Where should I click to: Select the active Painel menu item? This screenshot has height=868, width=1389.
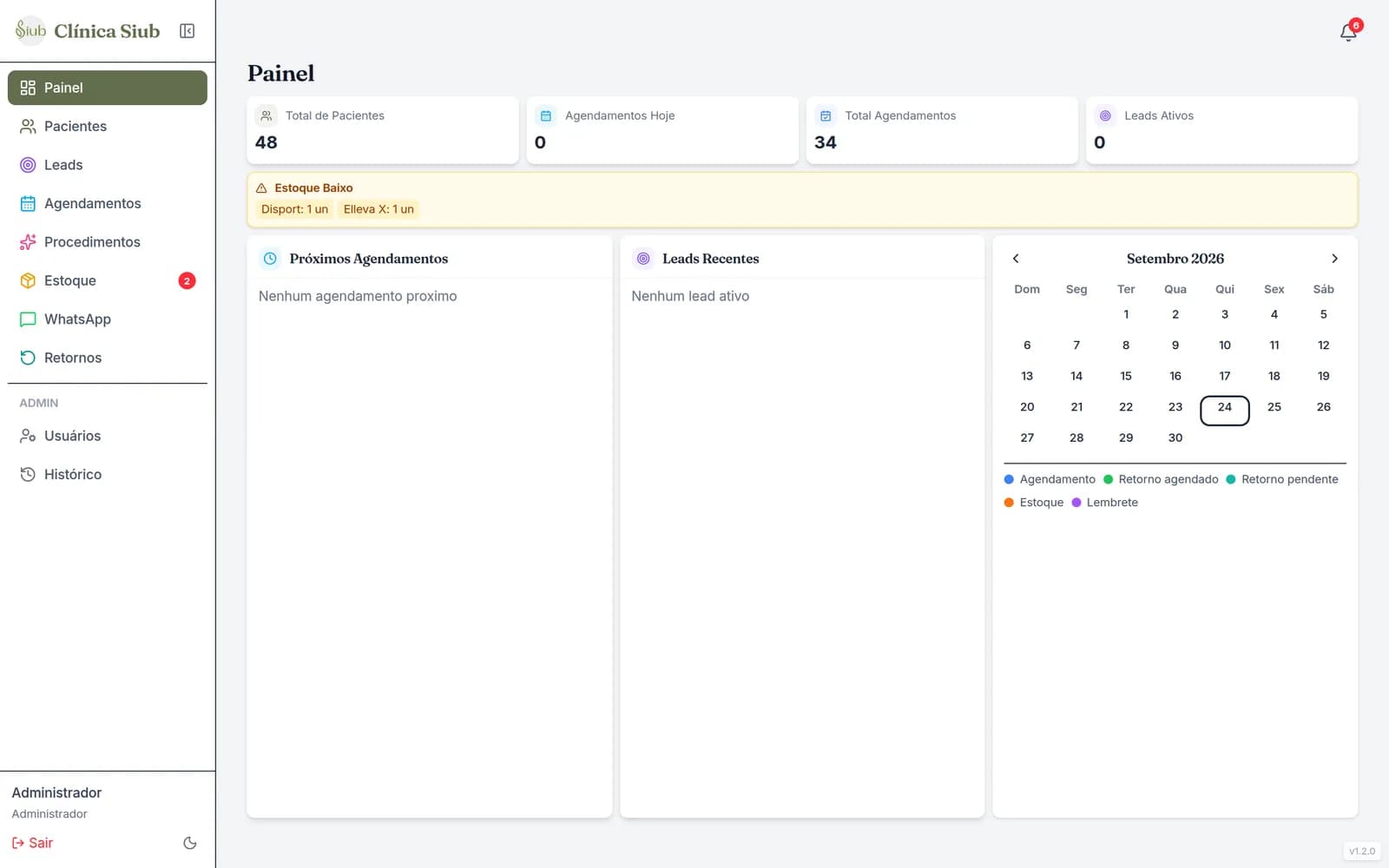[x=108, y=88]
